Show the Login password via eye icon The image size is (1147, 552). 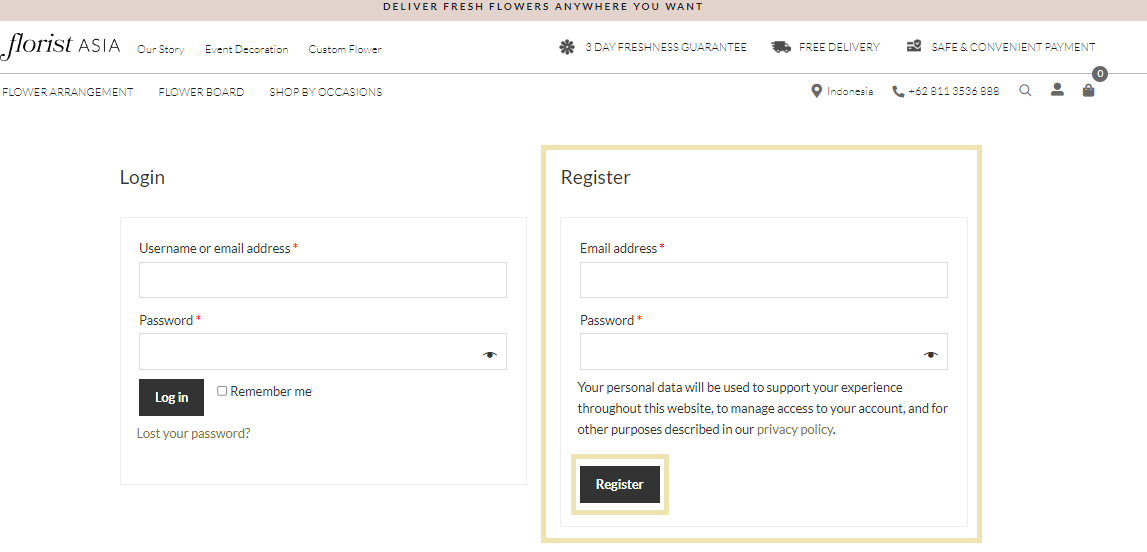(489, 355)
